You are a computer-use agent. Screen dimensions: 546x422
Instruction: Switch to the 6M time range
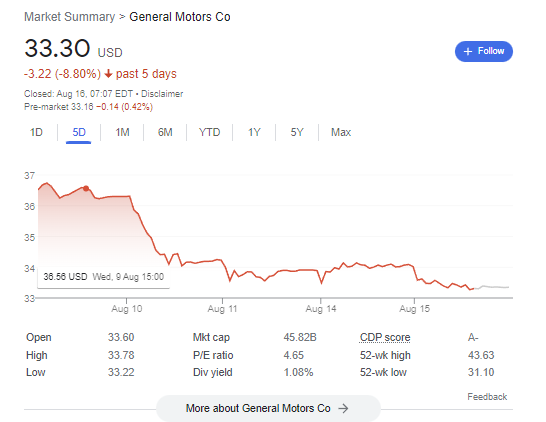pos(165,132)
